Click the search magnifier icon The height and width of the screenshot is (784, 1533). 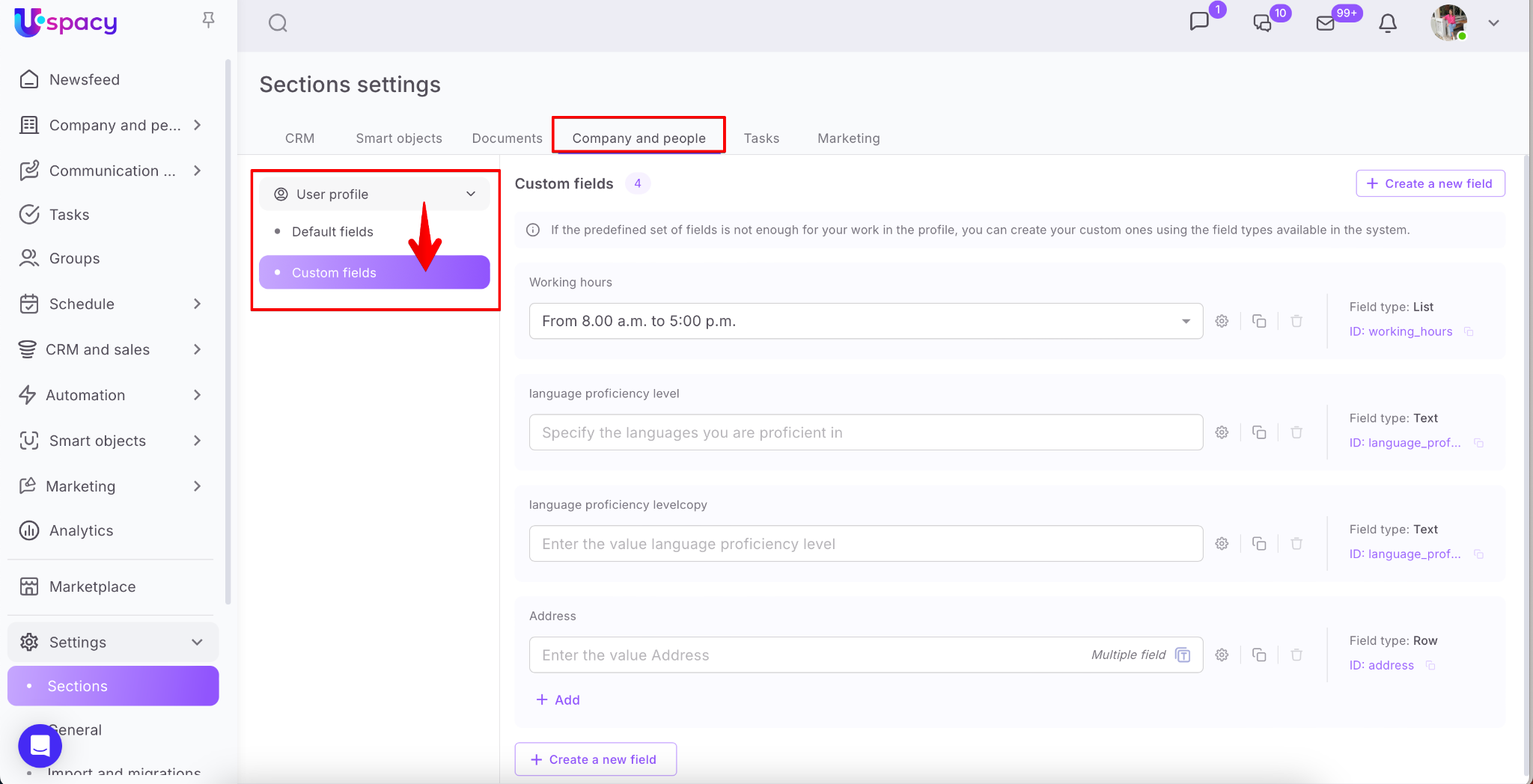278,23
